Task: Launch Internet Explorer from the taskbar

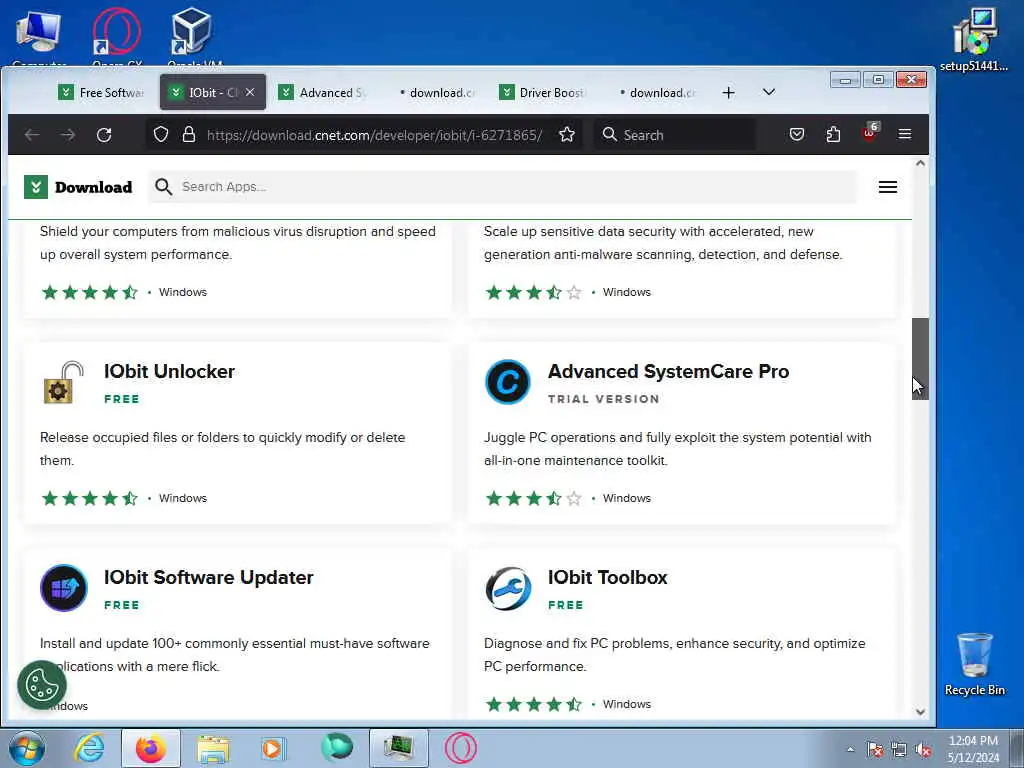Action: point(89,749)
